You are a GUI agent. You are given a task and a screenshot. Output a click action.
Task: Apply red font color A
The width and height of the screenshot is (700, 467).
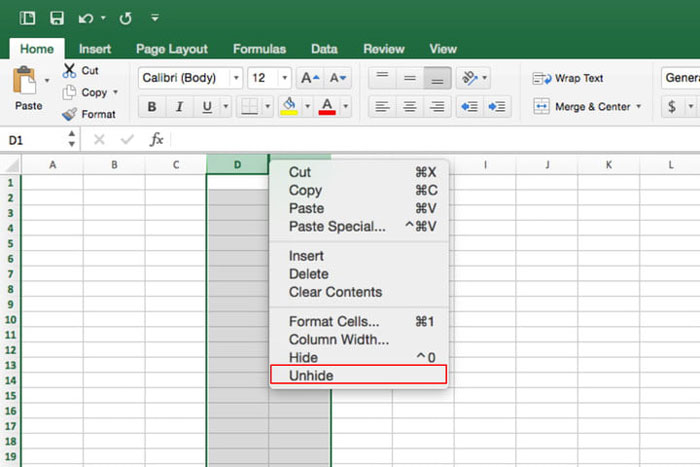(x=327, y=107)
